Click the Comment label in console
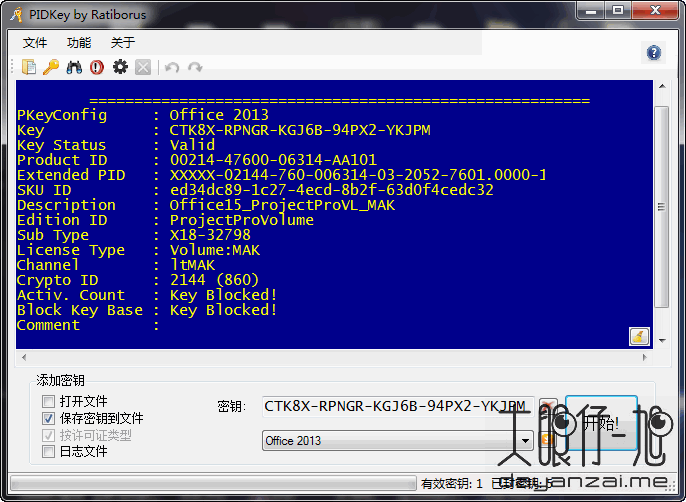Screen dimensions: 686x502 (48, 325)
